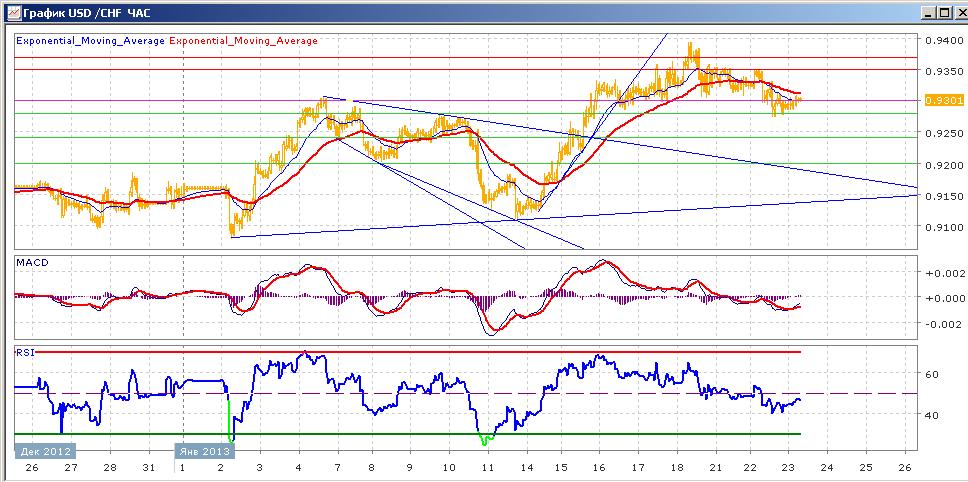
Task: Select the red Exponential_Moving_Average legend label
Action: coord(243,41)
